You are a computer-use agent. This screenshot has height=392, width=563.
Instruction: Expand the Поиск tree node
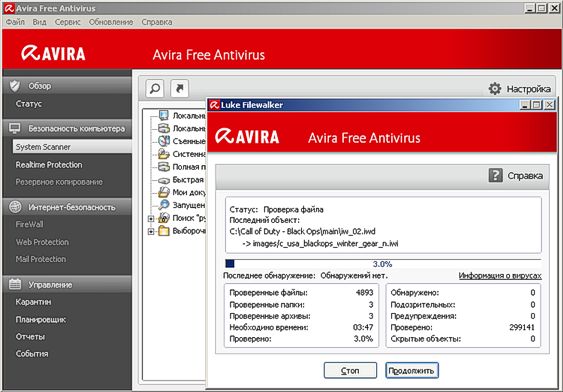pyautogui.click(x=151, y=218)
